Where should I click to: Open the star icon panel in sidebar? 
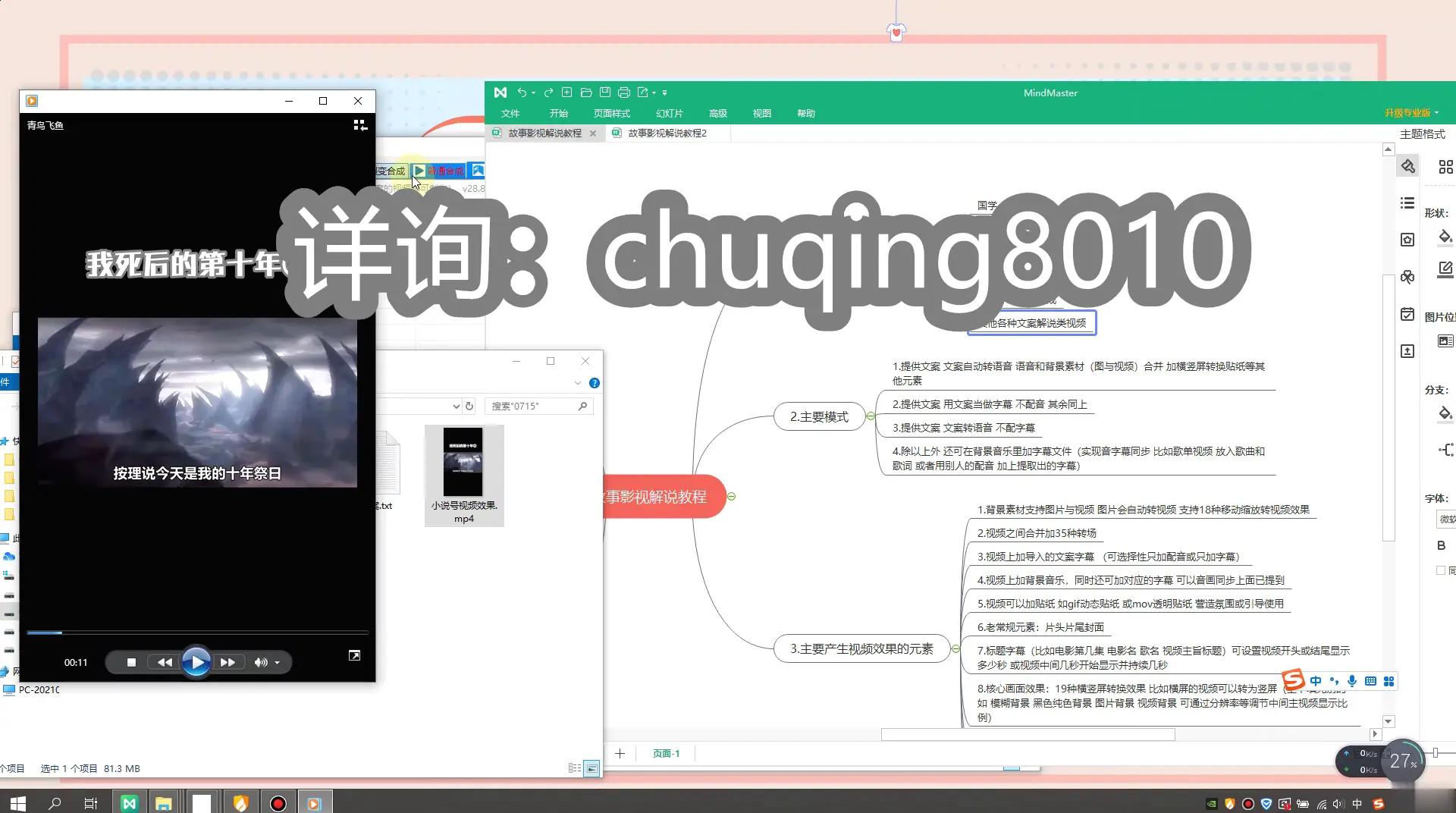point(1408,240)
